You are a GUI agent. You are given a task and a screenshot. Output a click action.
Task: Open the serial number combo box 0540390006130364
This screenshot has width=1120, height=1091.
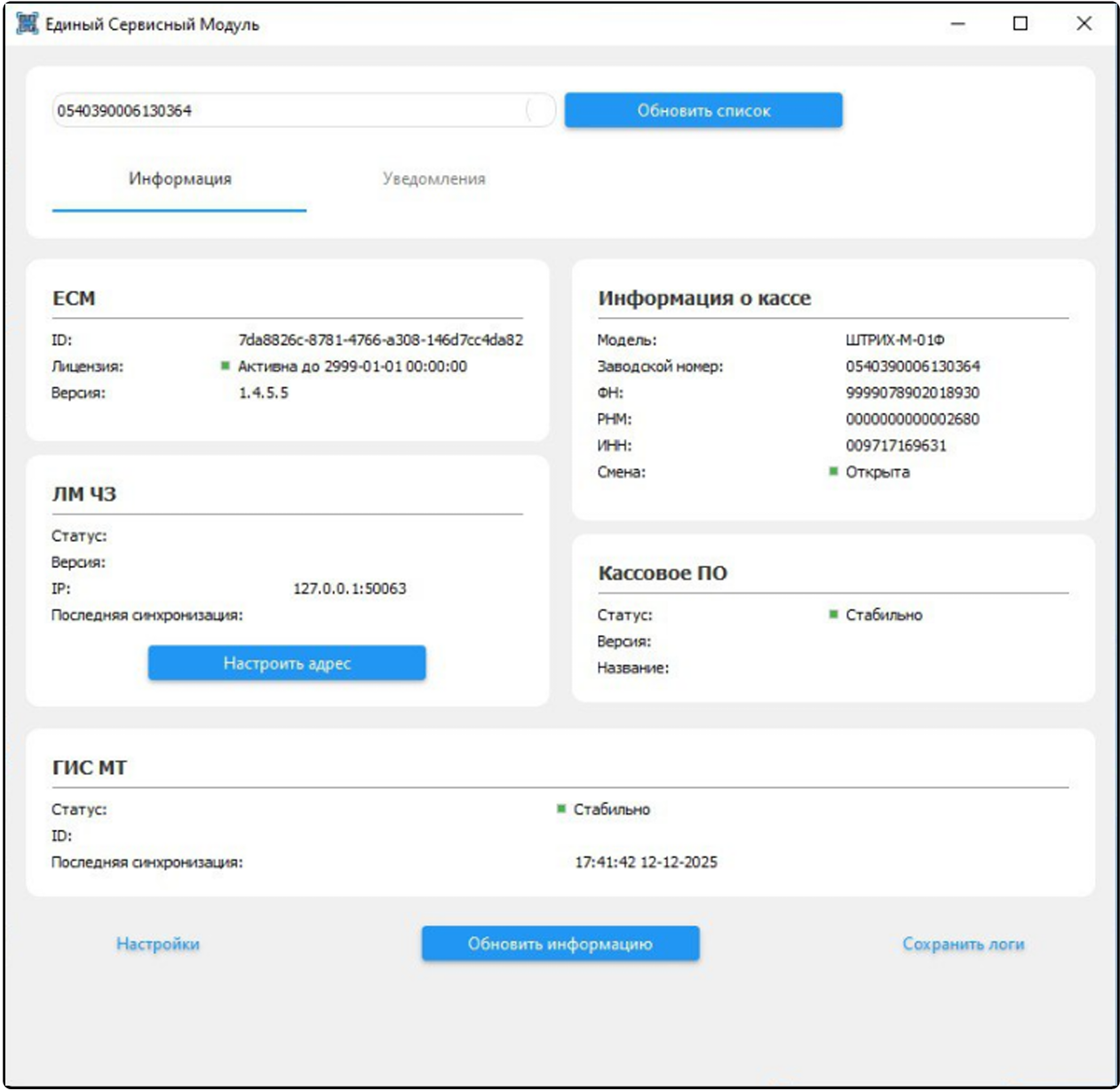[x=304, y=110]
